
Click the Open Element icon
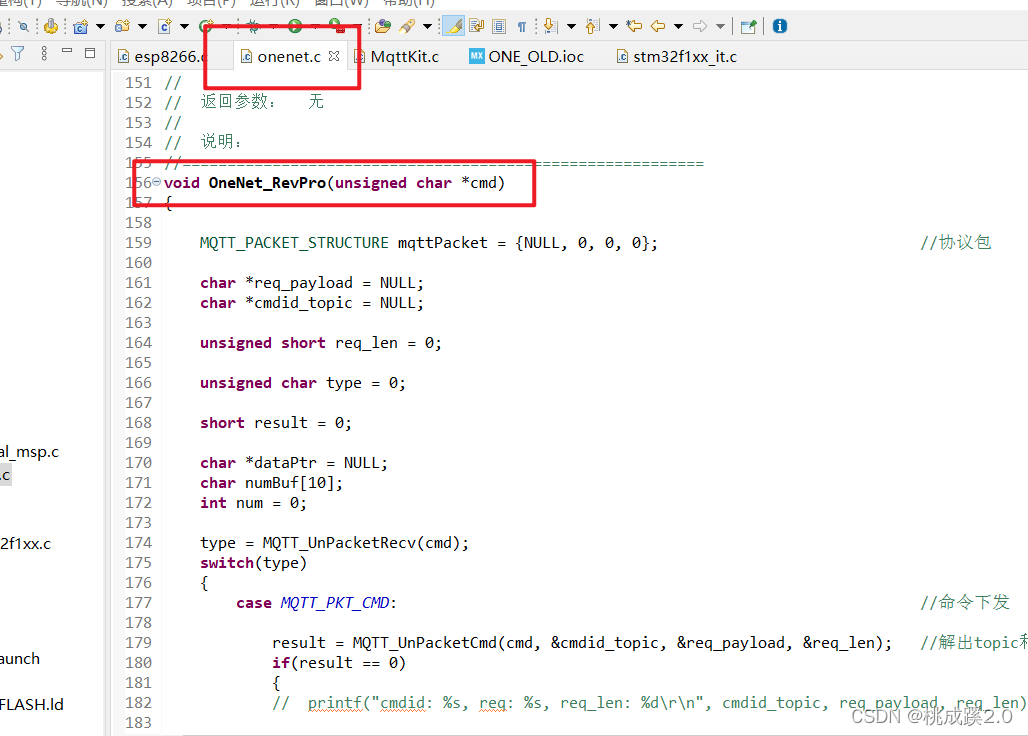tap(383, 26)
